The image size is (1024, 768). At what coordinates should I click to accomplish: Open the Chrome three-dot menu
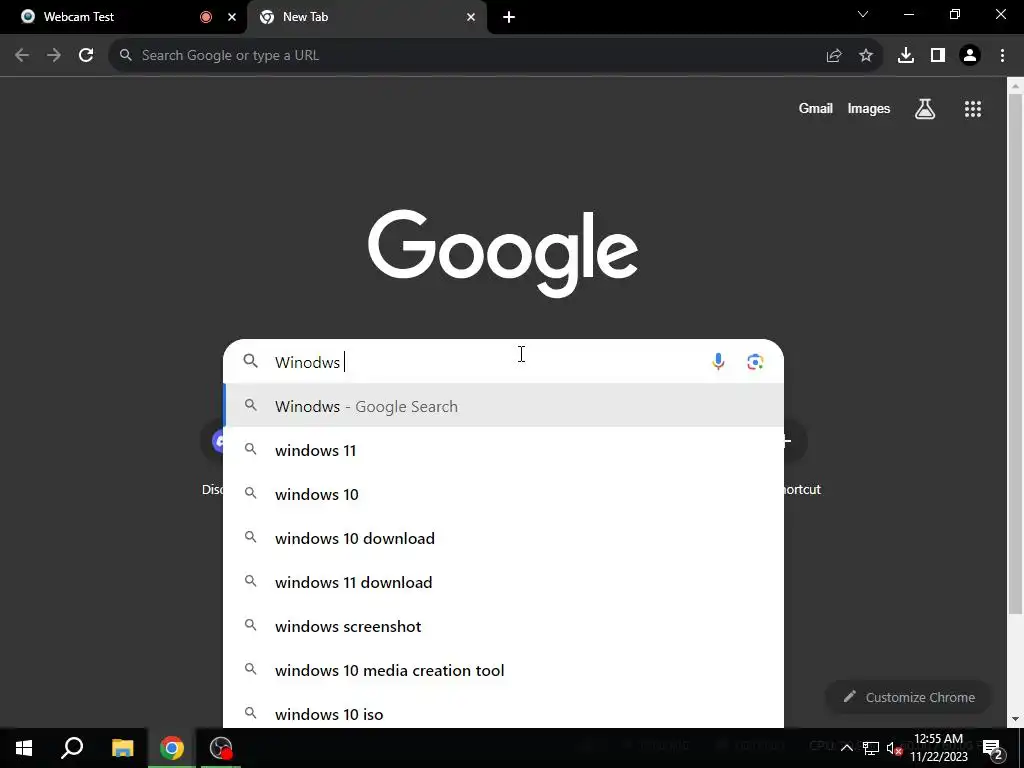1002,56
